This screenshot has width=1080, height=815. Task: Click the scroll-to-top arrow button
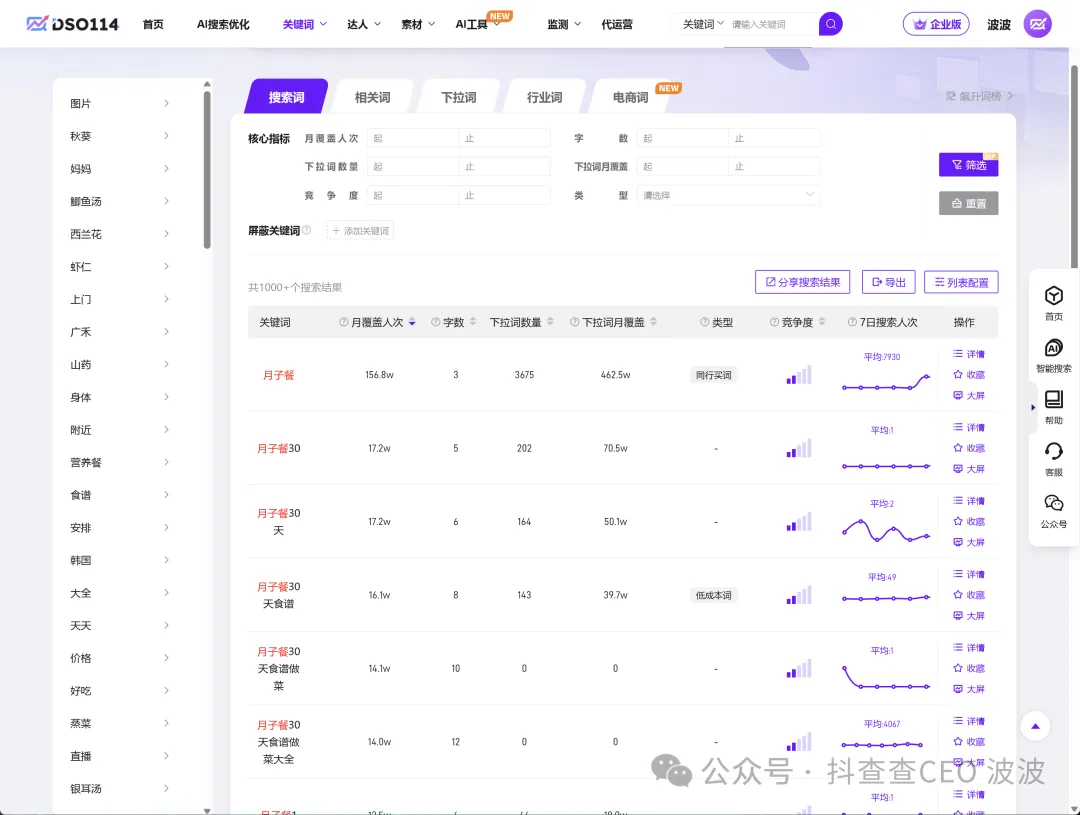tap(1035, 726)
